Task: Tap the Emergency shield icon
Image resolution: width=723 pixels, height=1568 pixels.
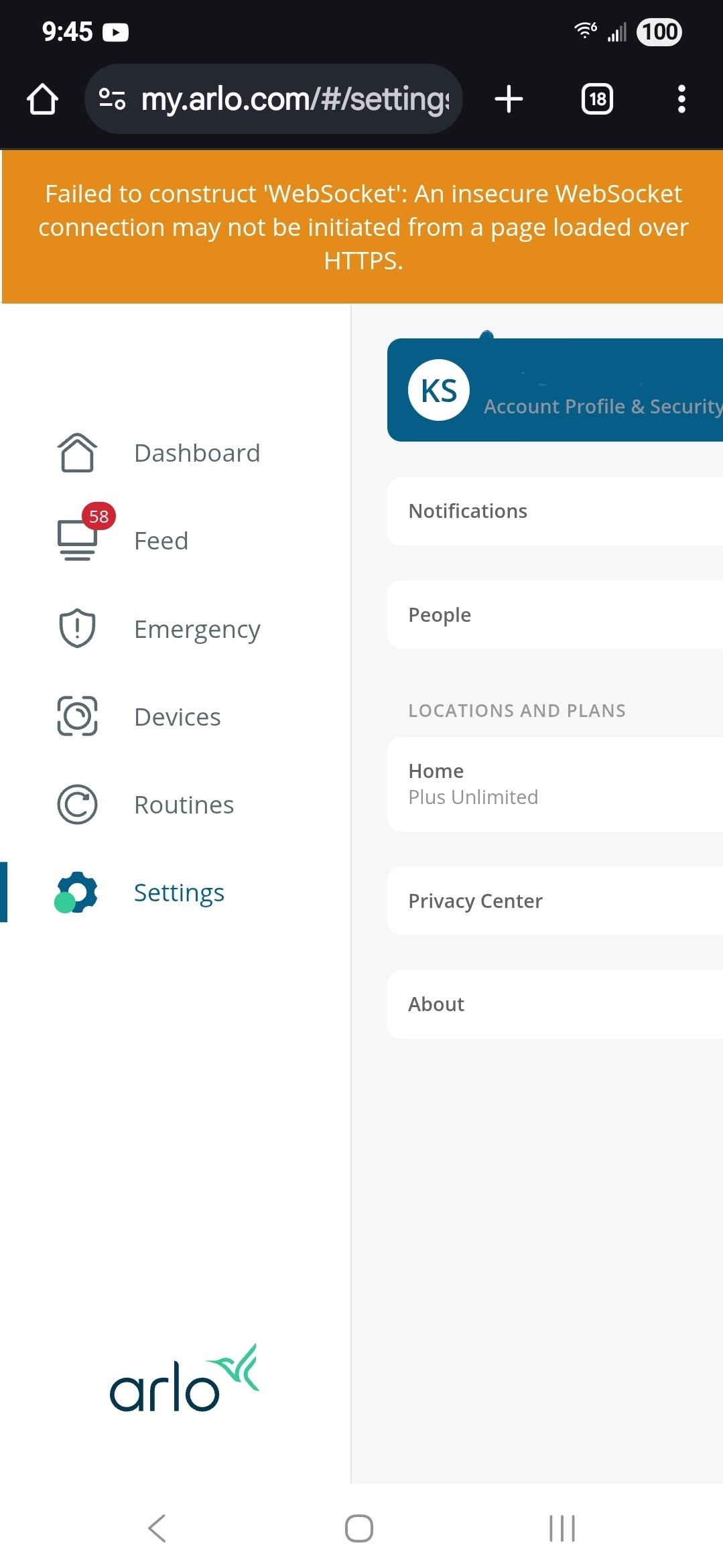Action: click(x=77, y=629)
